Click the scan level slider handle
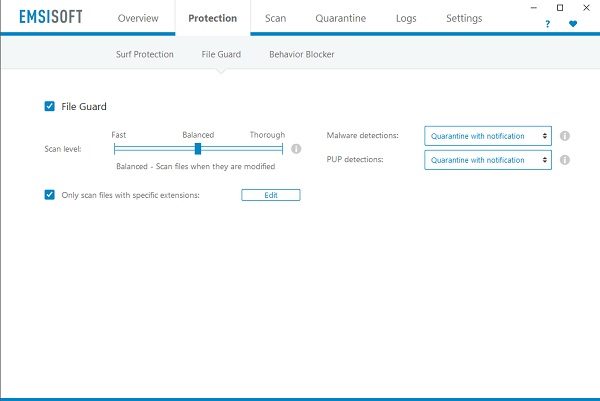The image size is (600, 401). (x=198, y=149)
